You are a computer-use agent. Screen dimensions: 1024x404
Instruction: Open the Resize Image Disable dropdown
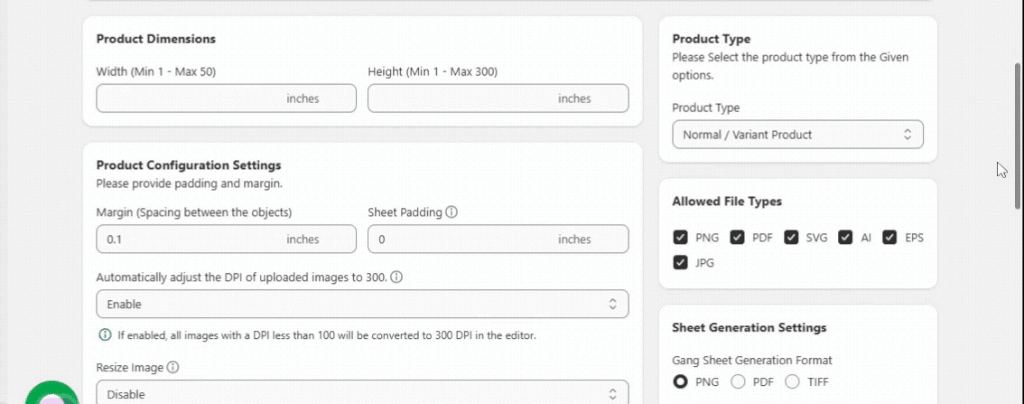pyautogui.click(x=362, y=393)
